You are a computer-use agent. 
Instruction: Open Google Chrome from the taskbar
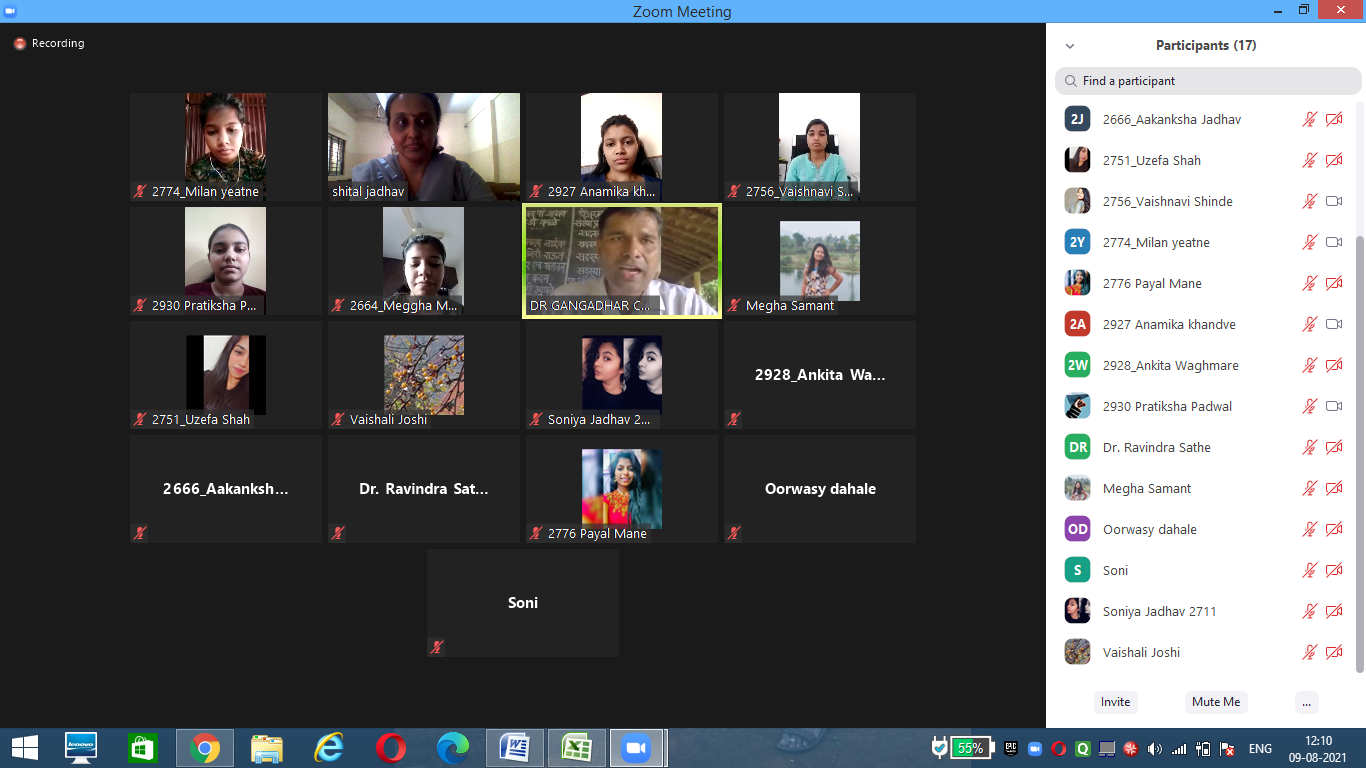205,748
